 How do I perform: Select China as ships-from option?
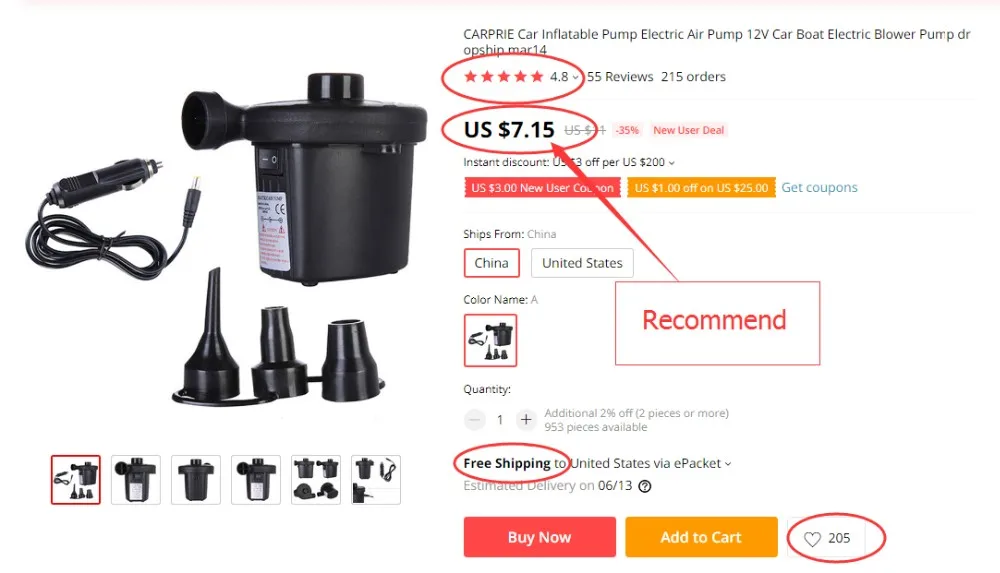[492, 263]
